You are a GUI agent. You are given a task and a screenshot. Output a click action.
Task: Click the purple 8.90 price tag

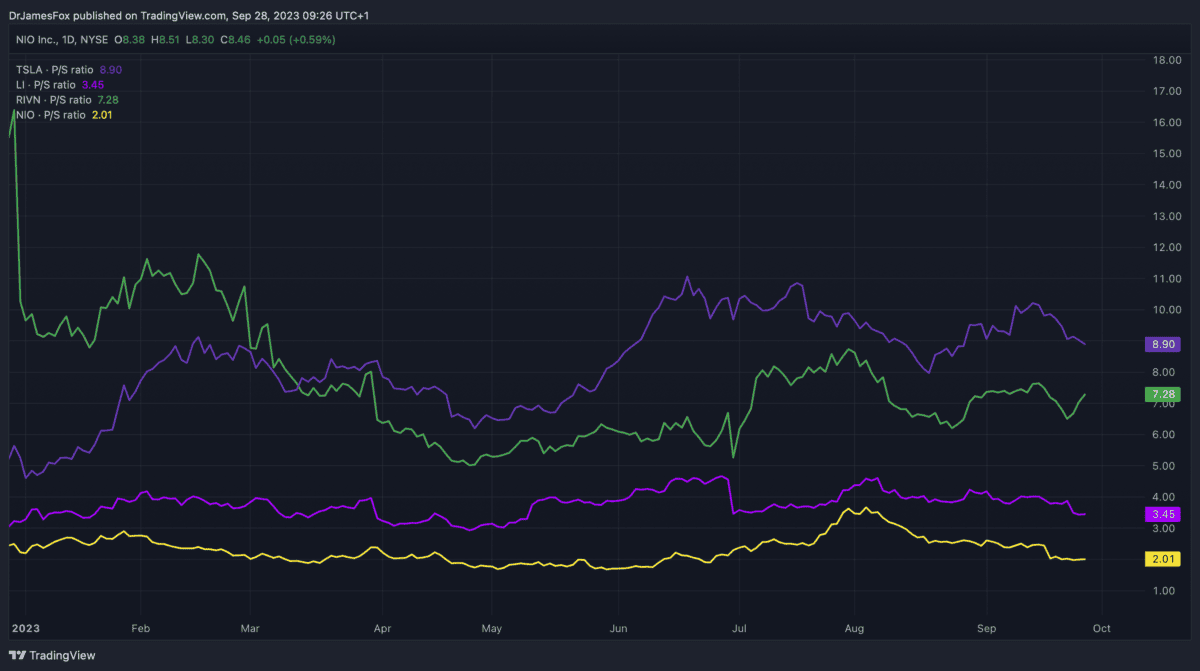[x=1161, y=344]
